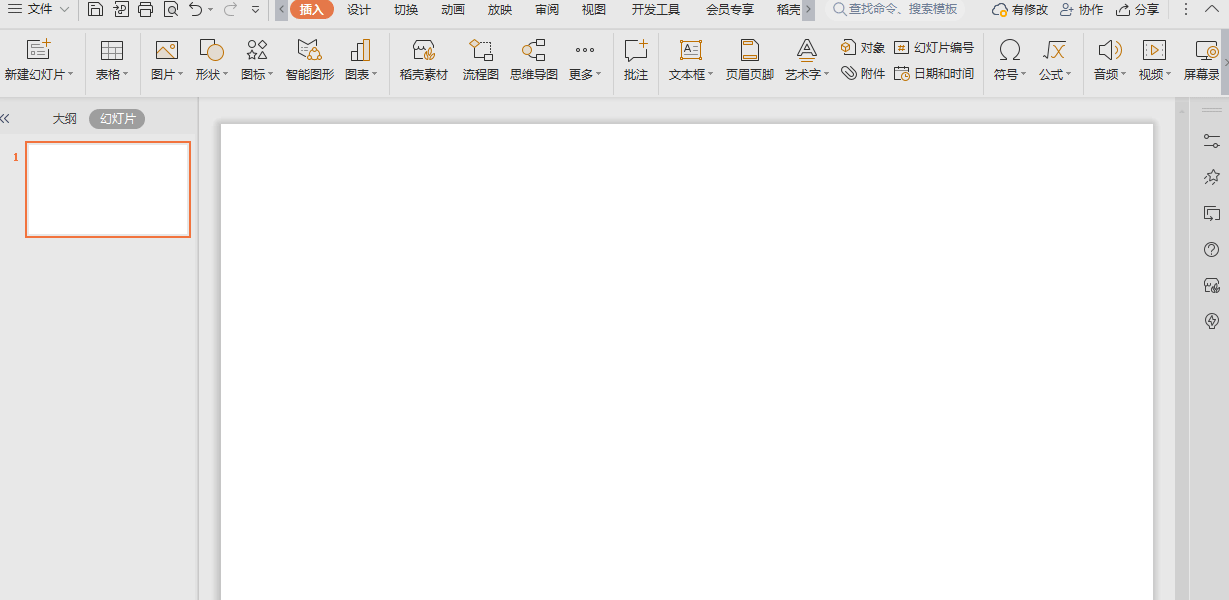The height and width of the screenshot is (600, 1229).
Task: Click the Print icon
Action: [146, 10]
